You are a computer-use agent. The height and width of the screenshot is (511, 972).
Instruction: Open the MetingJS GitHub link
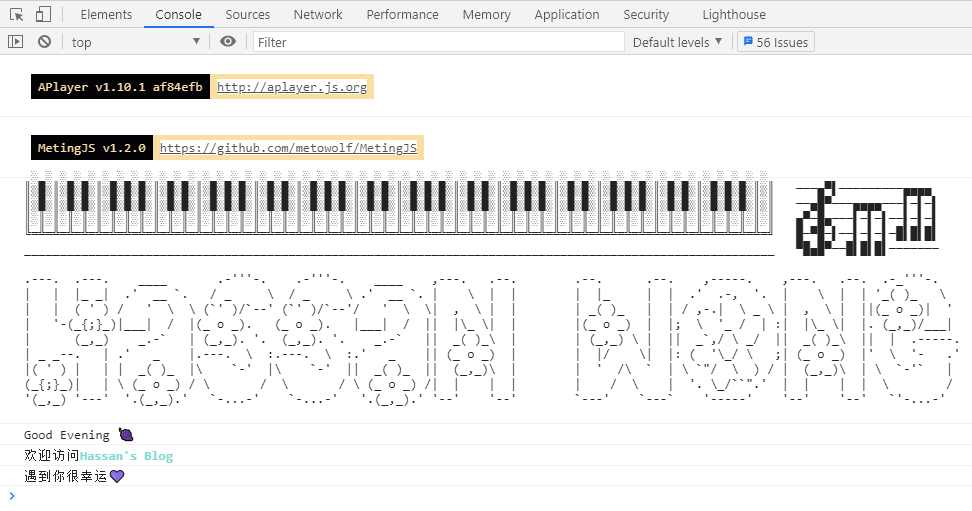(288, 148)
